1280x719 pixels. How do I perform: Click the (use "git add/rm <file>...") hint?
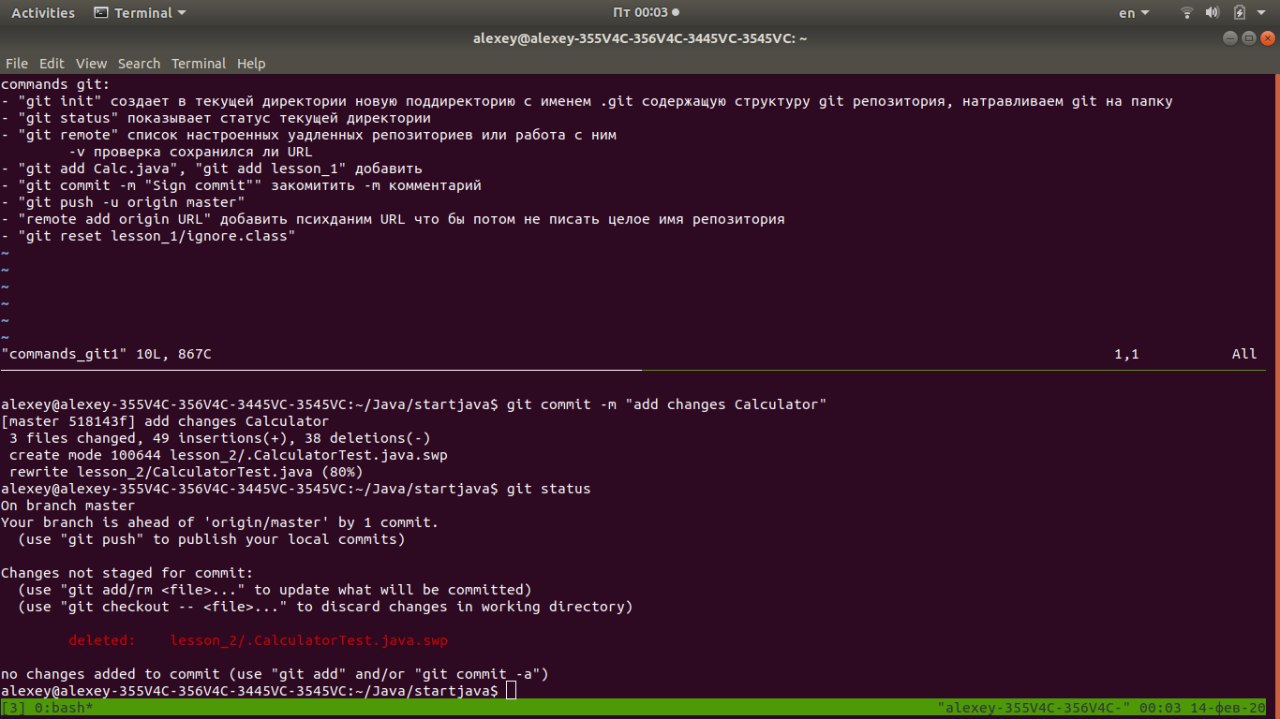point(275,590)
